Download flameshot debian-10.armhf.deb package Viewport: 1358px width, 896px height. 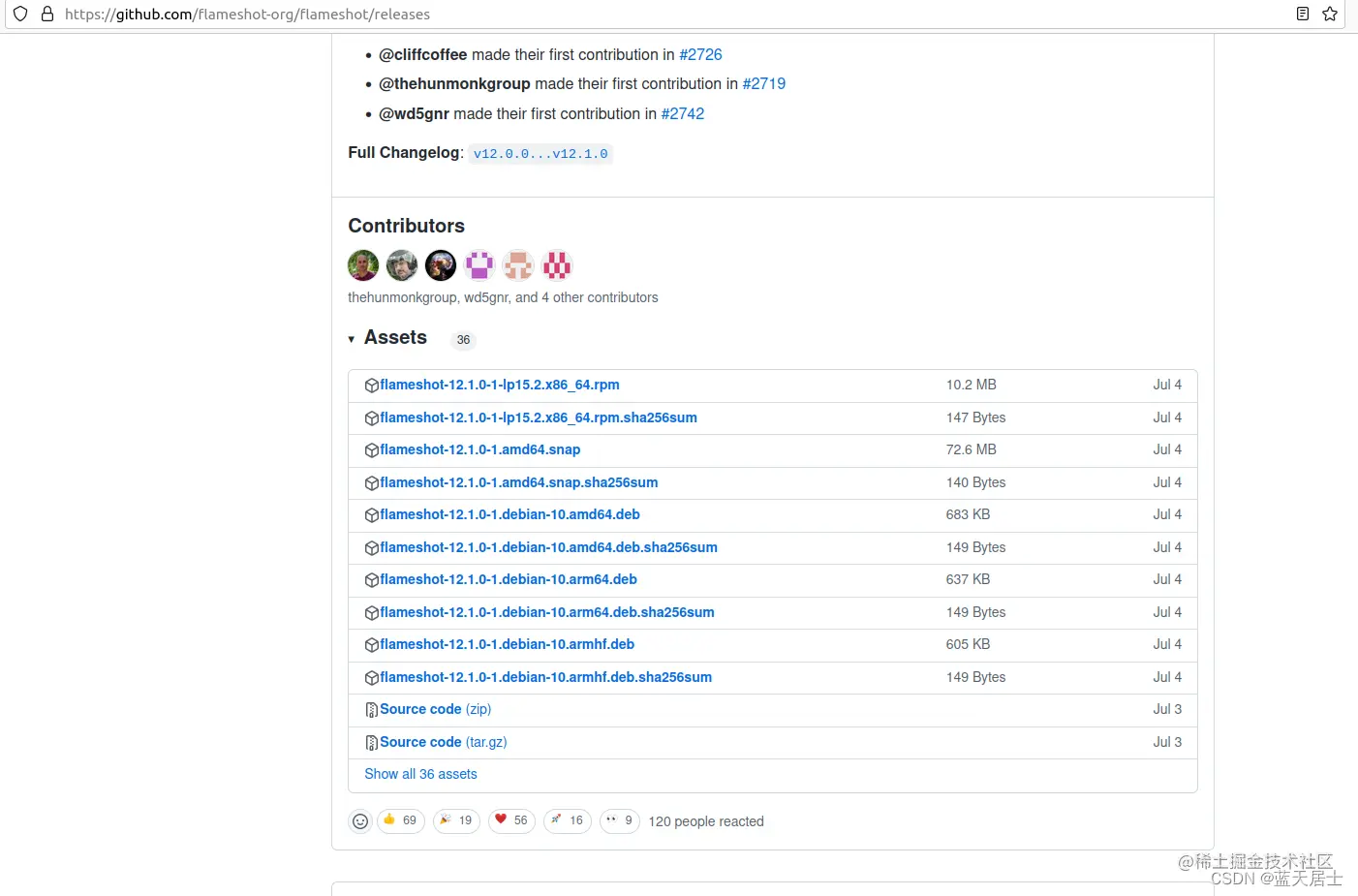point(507,645)
